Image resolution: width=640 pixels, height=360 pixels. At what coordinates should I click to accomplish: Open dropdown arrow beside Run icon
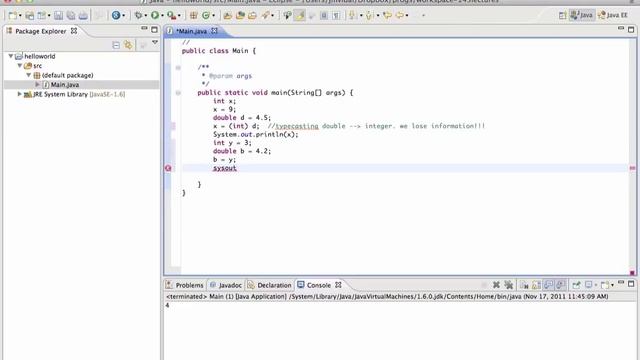(162, 16)
